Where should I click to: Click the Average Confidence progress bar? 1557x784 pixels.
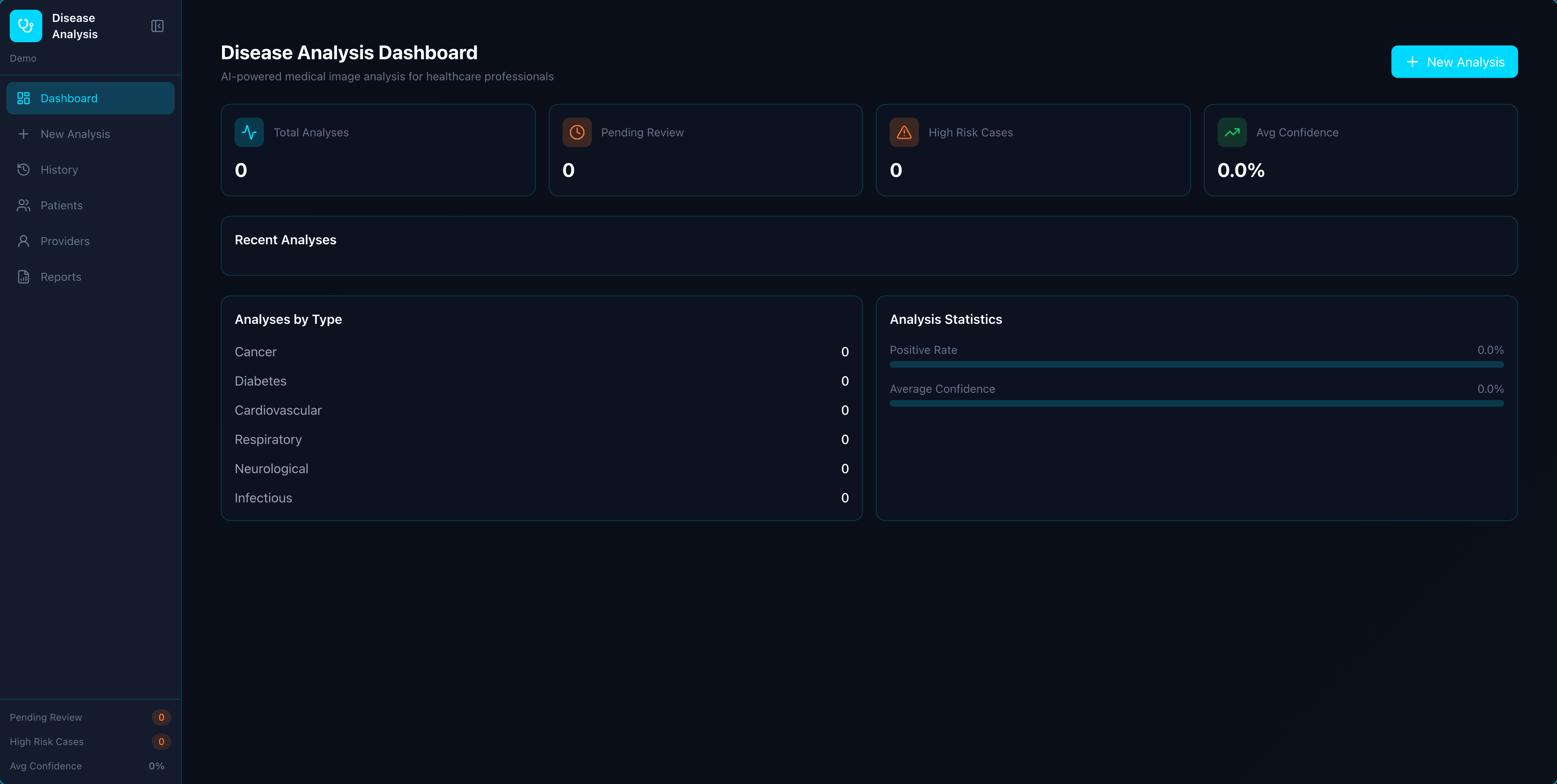1197,404
